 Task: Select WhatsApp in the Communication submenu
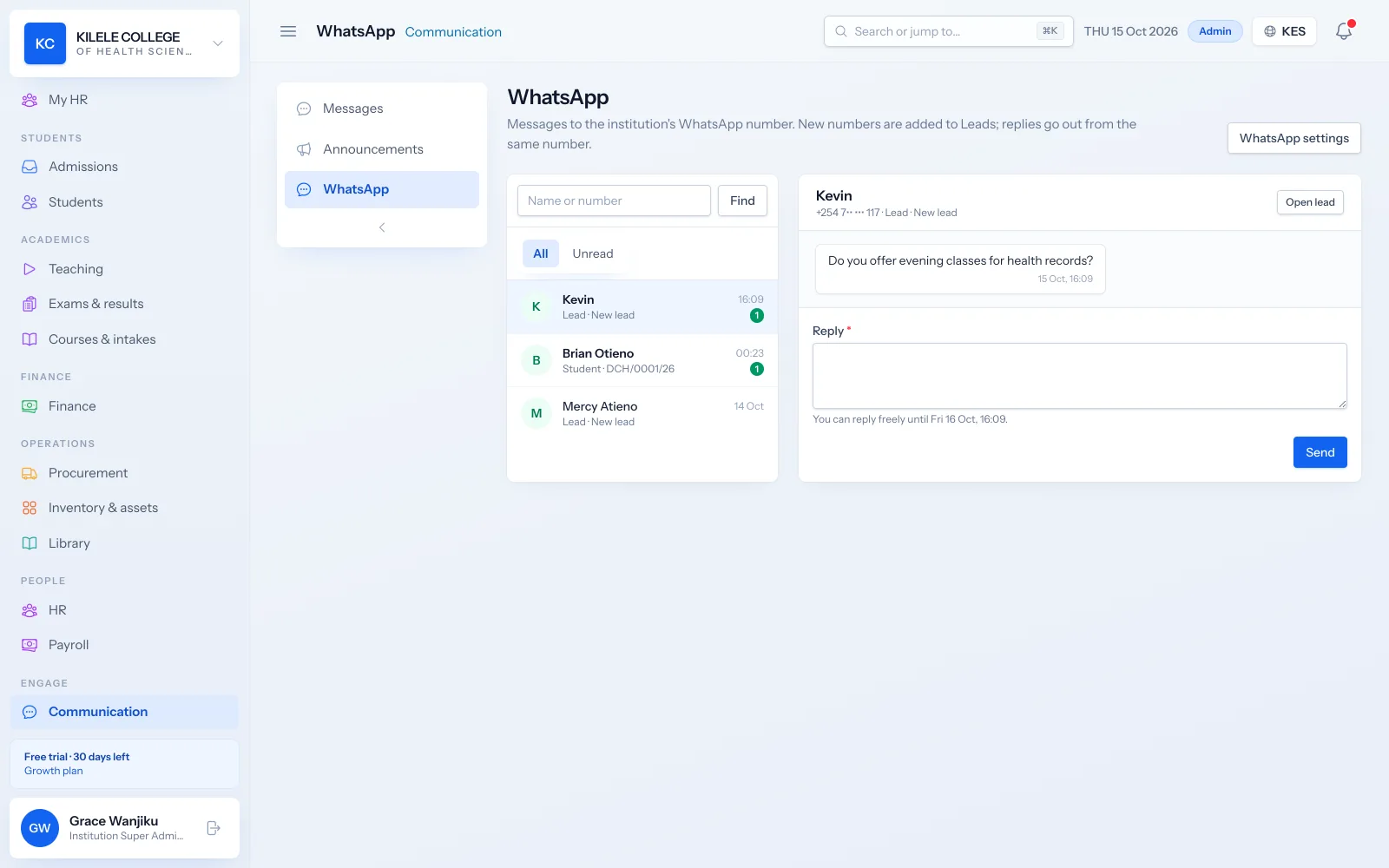click(x=382, y=189)
